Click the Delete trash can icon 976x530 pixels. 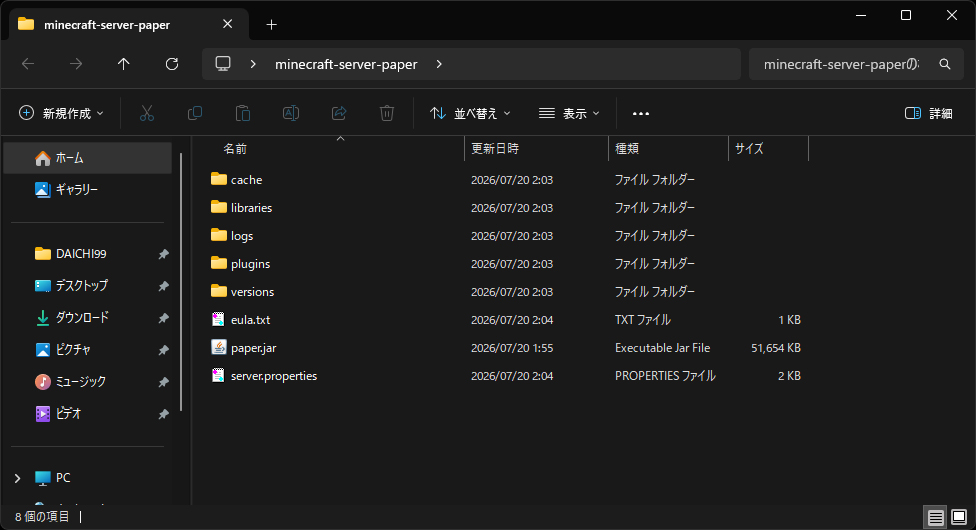[387, 113]
